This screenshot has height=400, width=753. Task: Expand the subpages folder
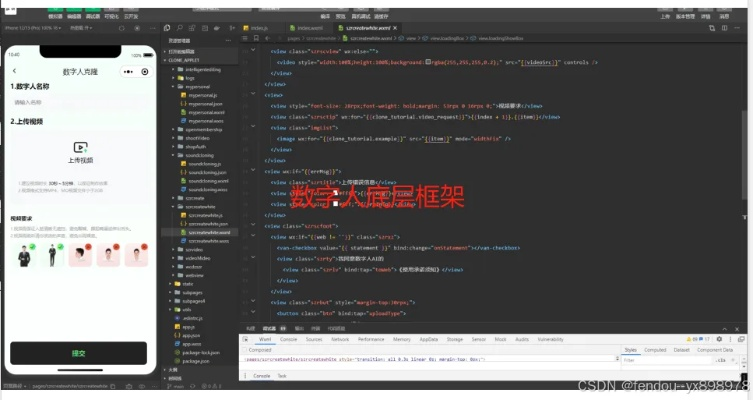pyautogui.click(x=170, y=293)
